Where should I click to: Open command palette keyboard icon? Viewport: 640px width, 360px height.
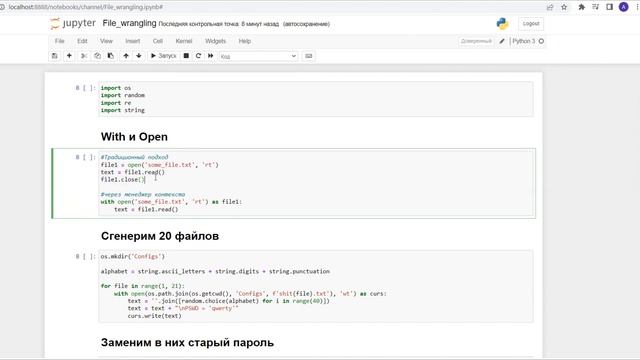point(309,56)
